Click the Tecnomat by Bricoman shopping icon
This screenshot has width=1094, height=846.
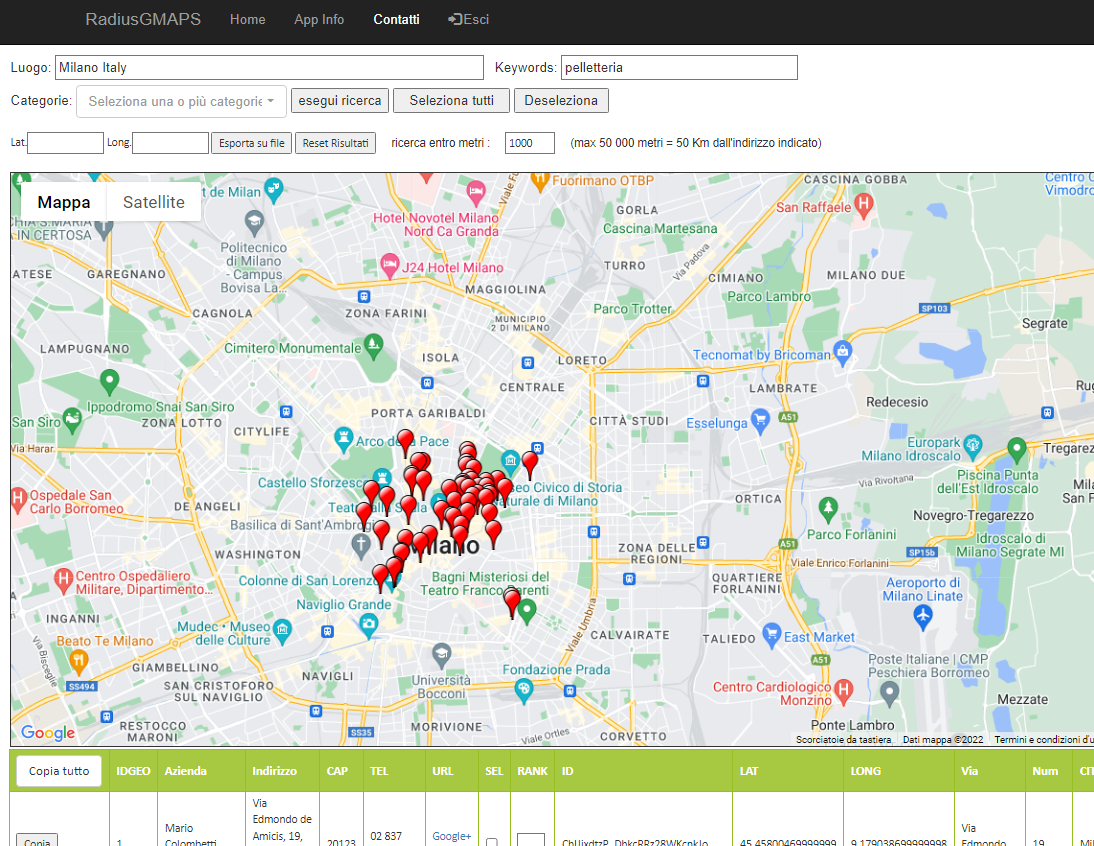pyautogui.click(x=843, y=352)
